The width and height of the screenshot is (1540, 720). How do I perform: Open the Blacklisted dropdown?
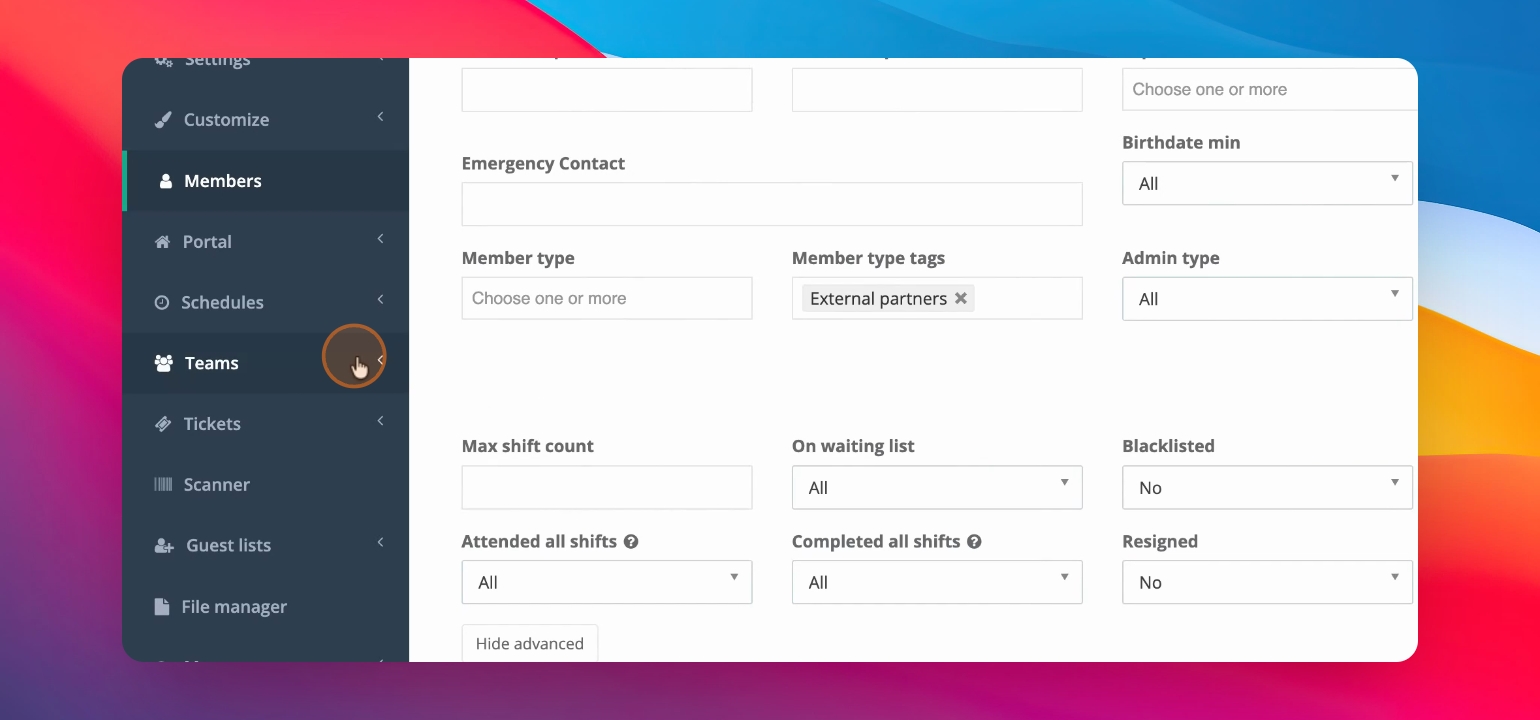pyautogui.click(x=1267, y=487)
